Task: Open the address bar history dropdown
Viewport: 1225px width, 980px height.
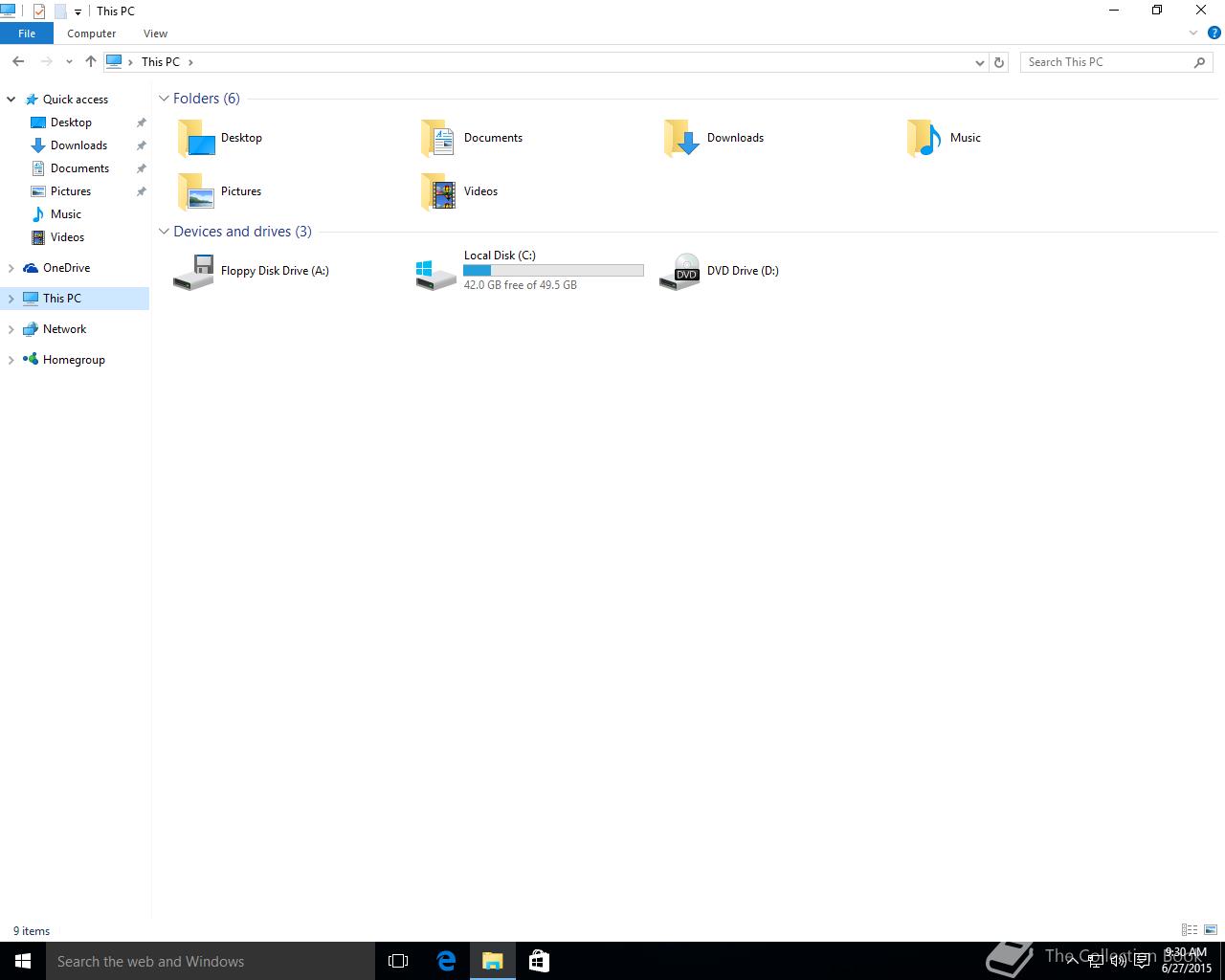Action: click(x=979, y=62)
